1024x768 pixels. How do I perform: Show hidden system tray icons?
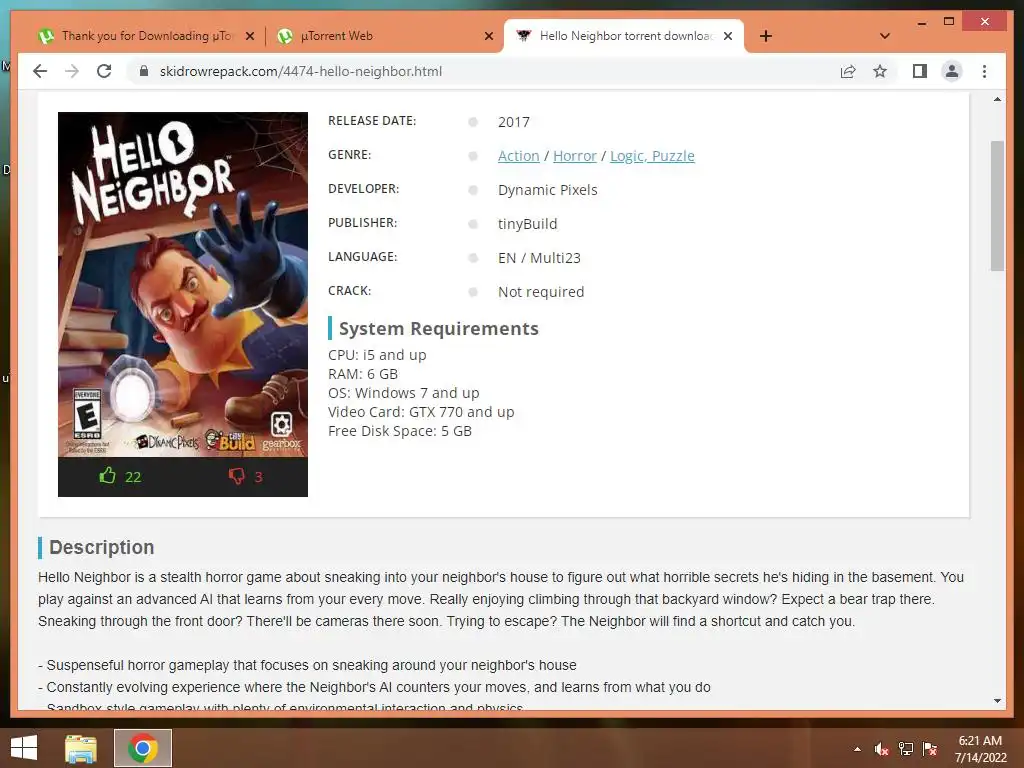857,749
